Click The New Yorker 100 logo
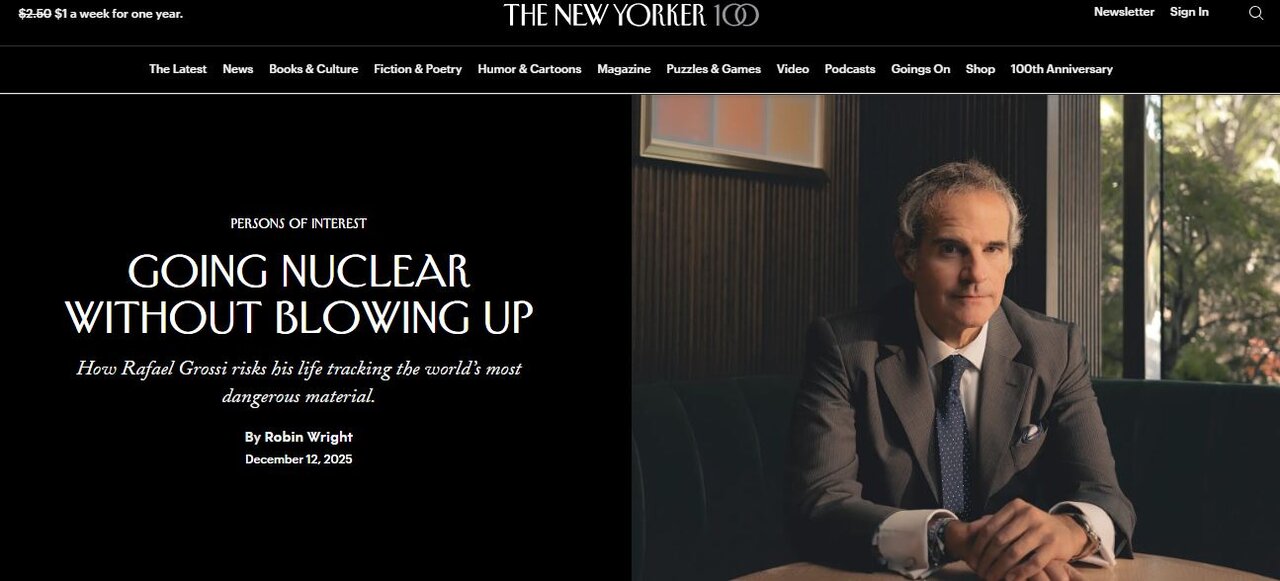Viewport: 1280px width, 581px height. click(x=631, y=14)
